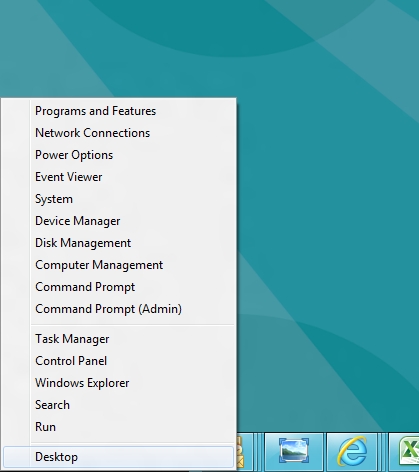Open the Run dialog entry
Viewport: 419px width, 472px height.
pos(45,427)
